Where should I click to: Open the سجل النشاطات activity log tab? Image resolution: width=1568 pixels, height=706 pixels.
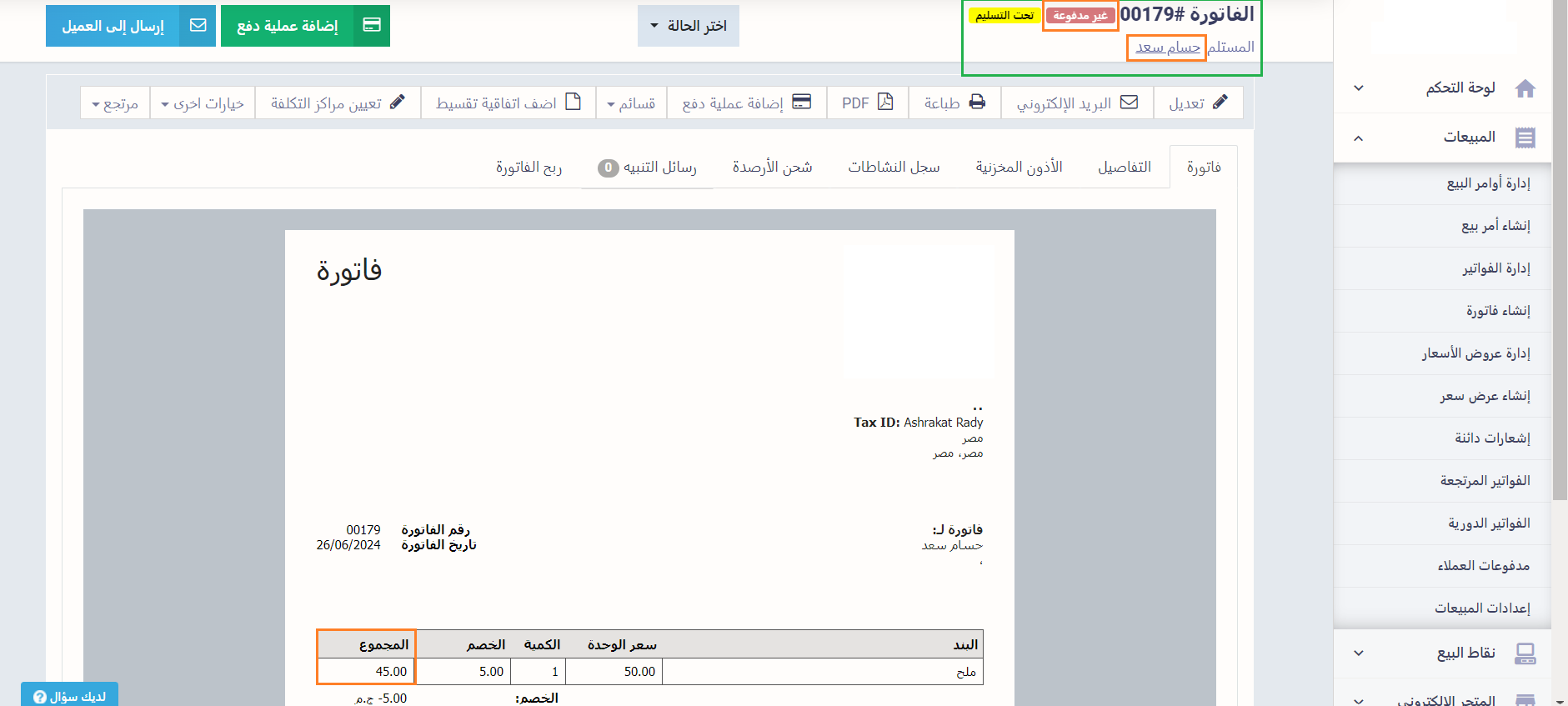pos(894,168)
